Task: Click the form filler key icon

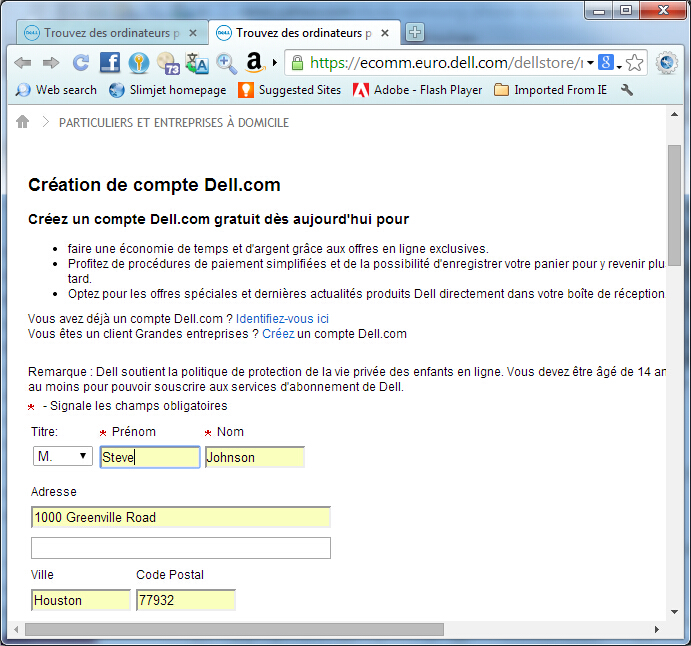Action: (x=139, y=63)
